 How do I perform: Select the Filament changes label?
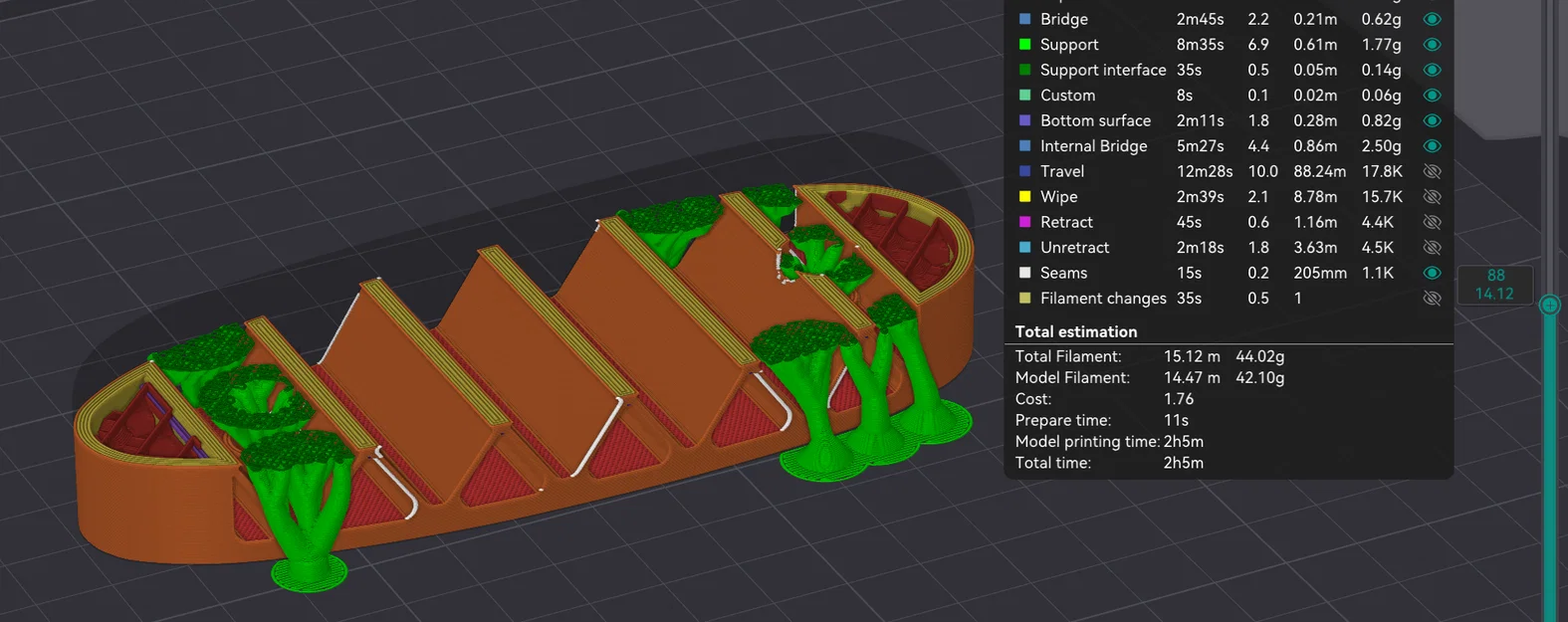point(1103,299)
